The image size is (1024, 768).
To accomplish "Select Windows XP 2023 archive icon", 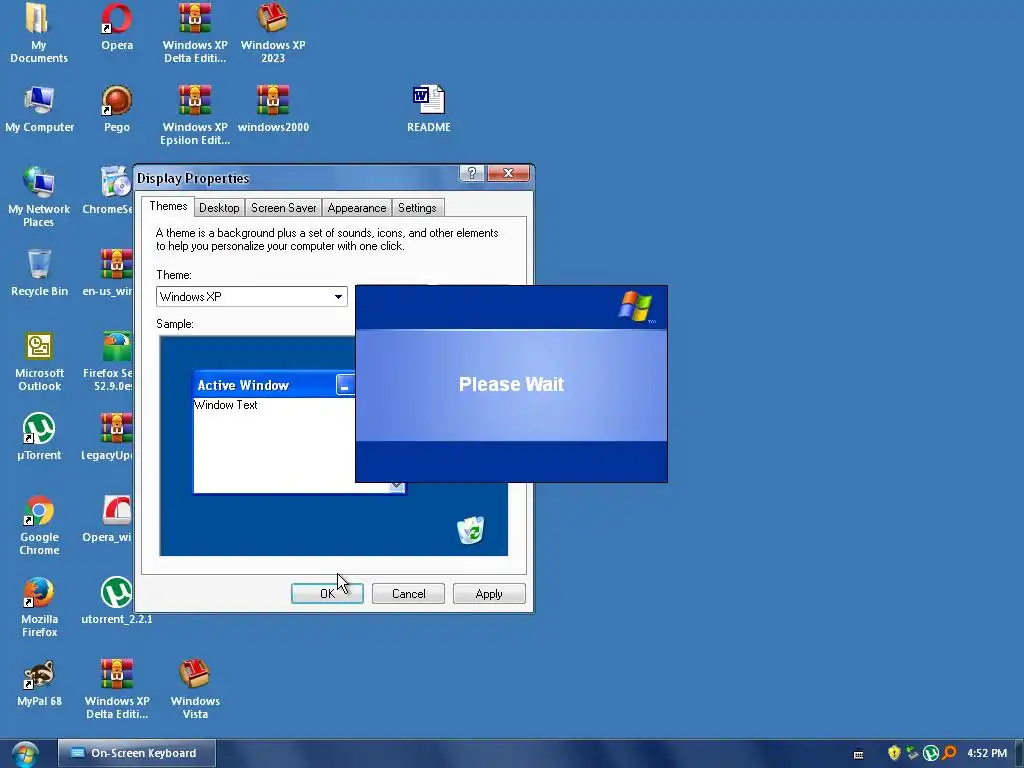I will [x=273, y=31].
